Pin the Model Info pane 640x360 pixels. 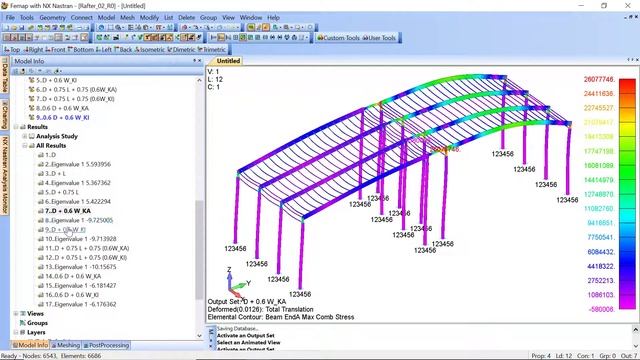click(194, 61)
